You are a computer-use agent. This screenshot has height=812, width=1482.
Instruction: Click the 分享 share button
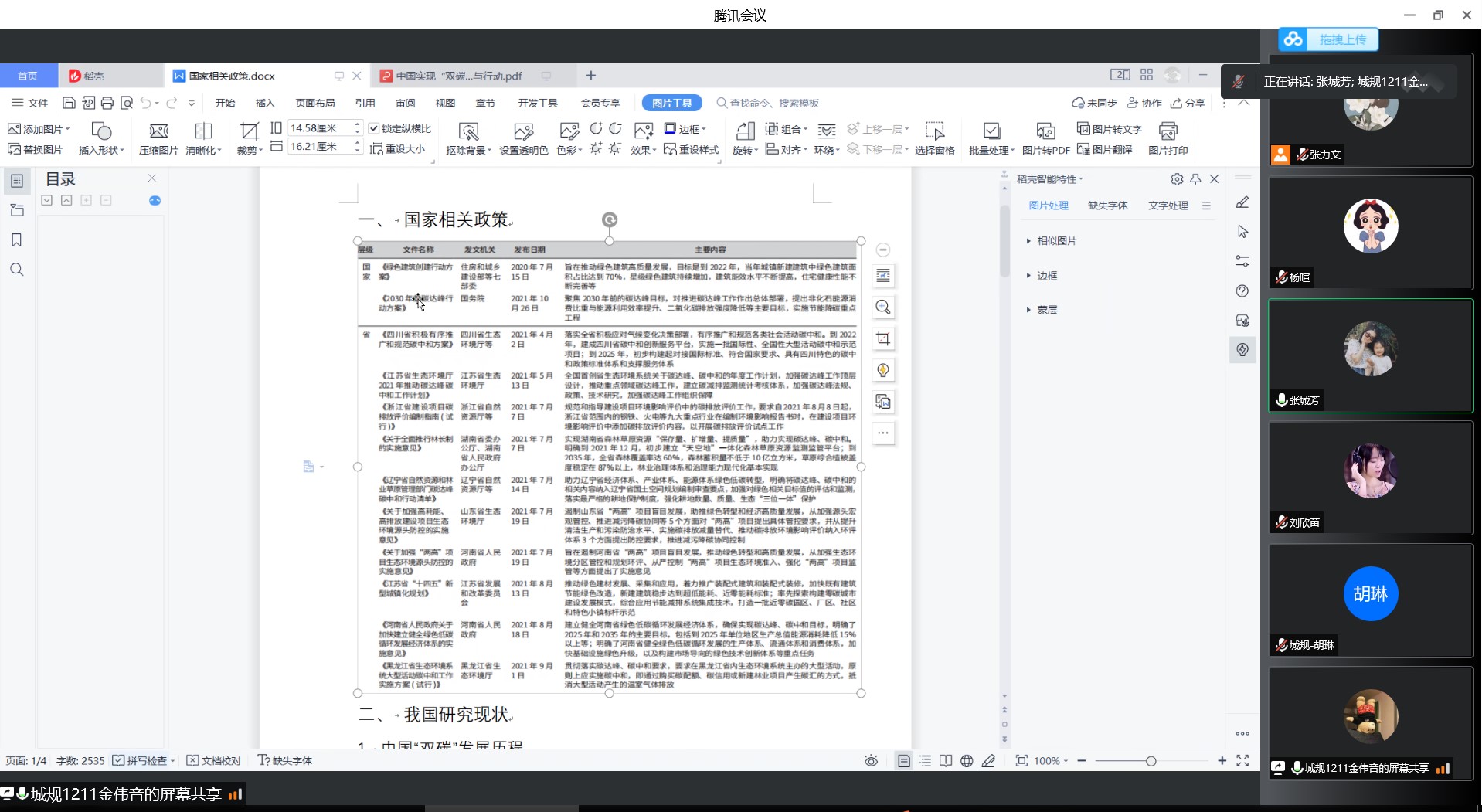[1188, 103]
